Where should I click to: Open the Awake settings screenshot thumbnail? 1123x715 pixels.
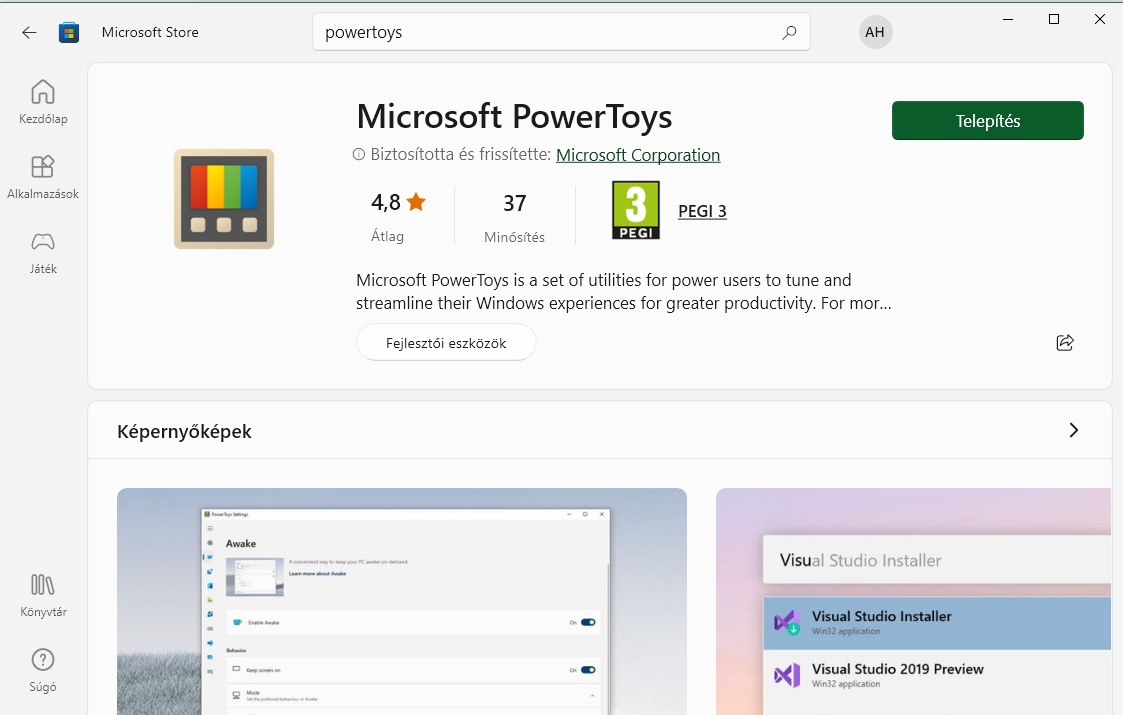pos(402,601)
